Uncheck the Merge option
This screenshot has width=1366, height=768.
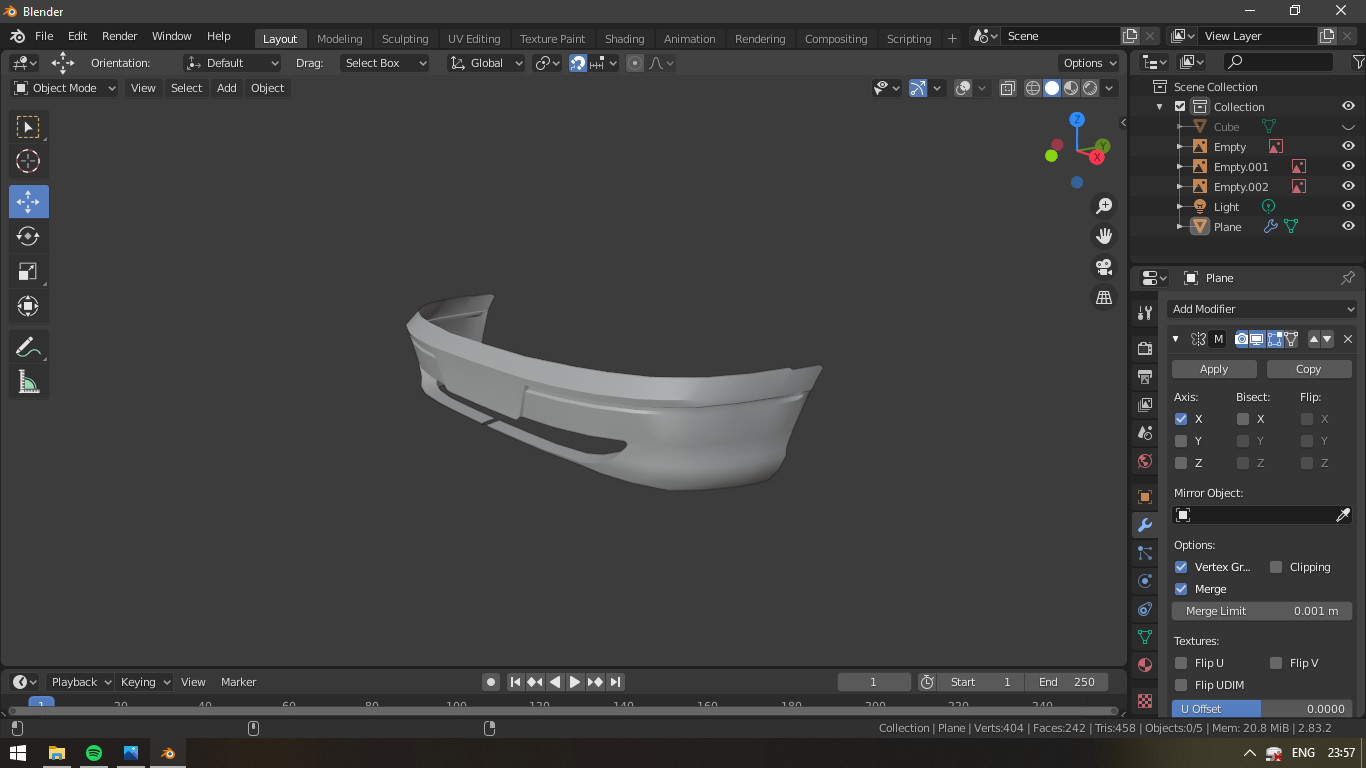(x=1181, y=589)
